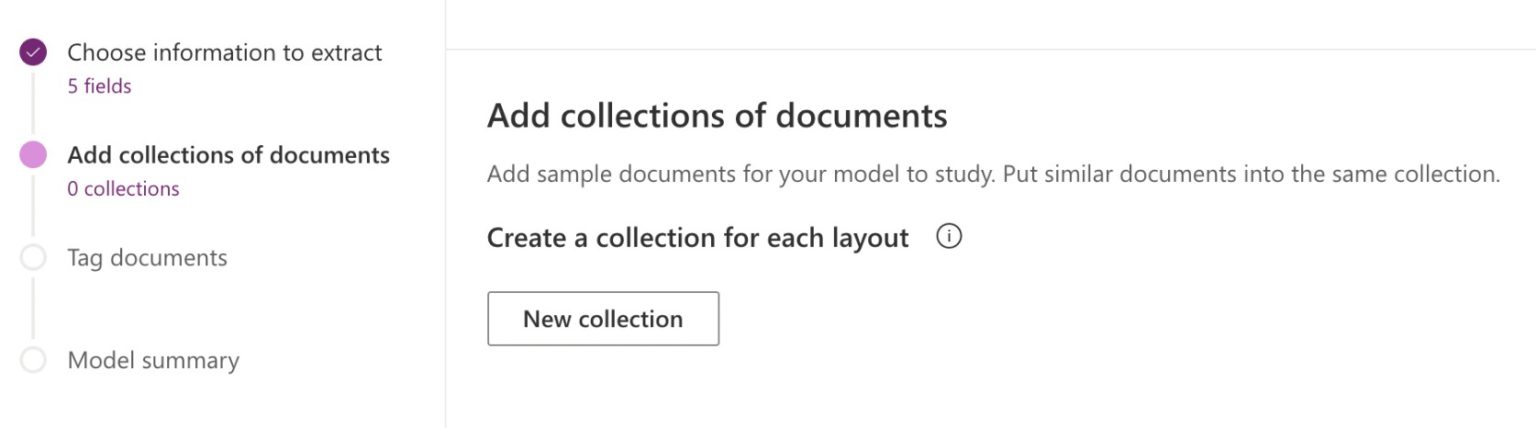
Task: Click the empty circle beside Tag documents
Action: (33, 258)
